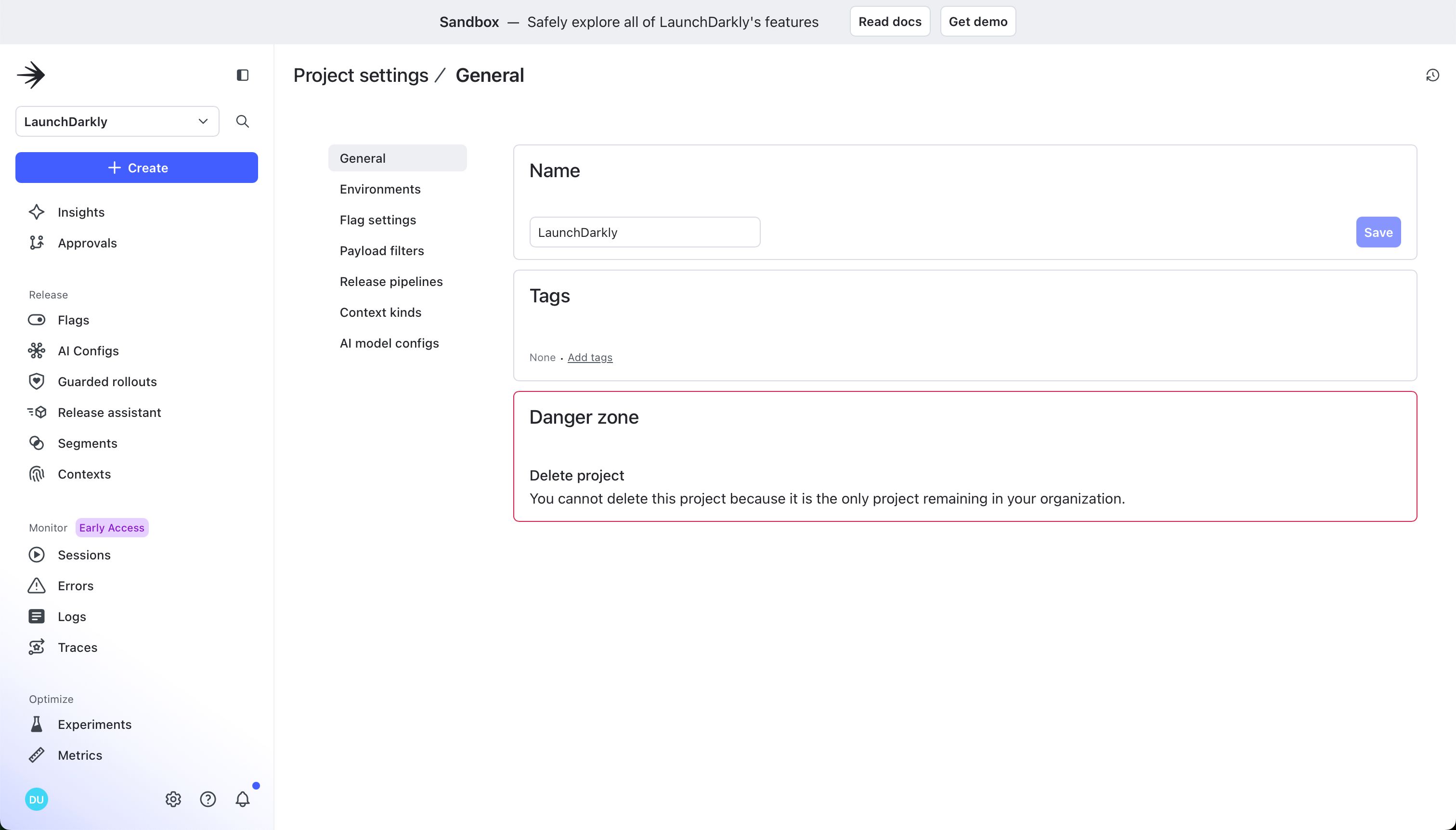This screenshot has width=1456, height=830.
Task: Click the Read docs button
Action: pyautogui.click(x=890, y=22)
